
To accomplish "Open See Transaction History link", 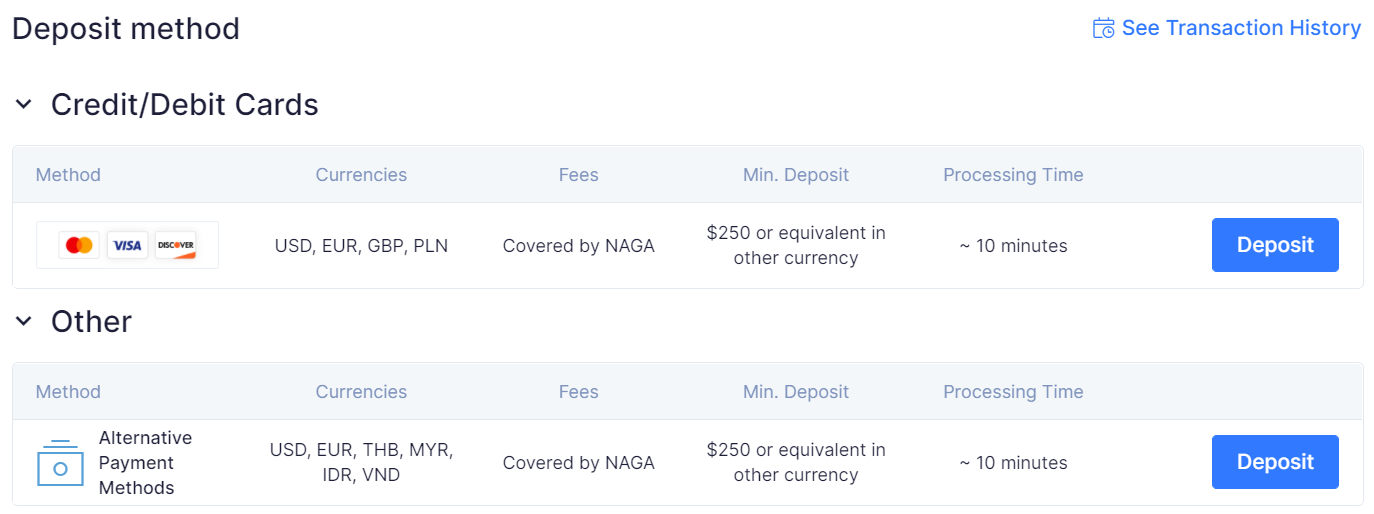I will click(x=1241, y=28).
